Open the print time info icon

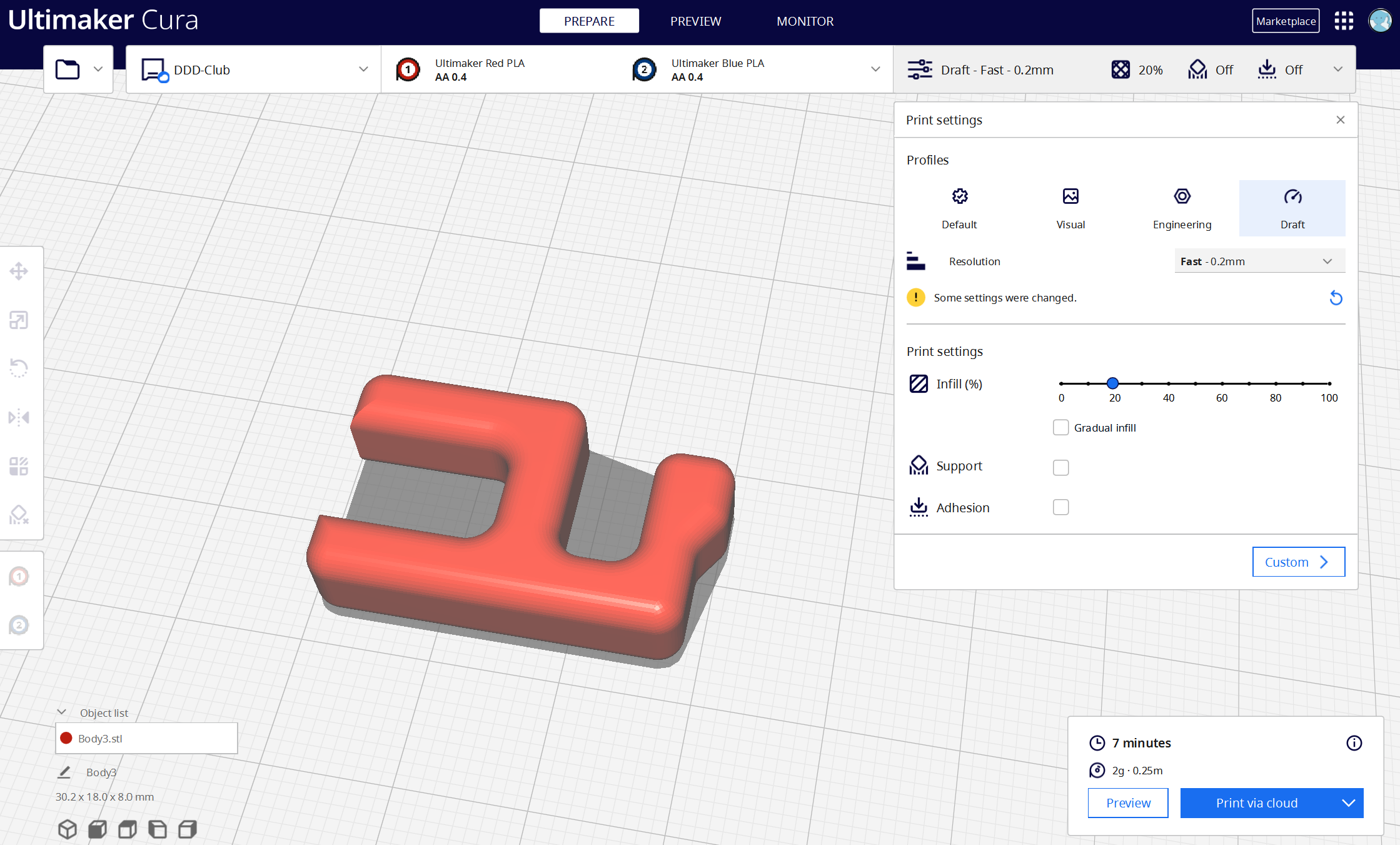tap(1354, 743)
